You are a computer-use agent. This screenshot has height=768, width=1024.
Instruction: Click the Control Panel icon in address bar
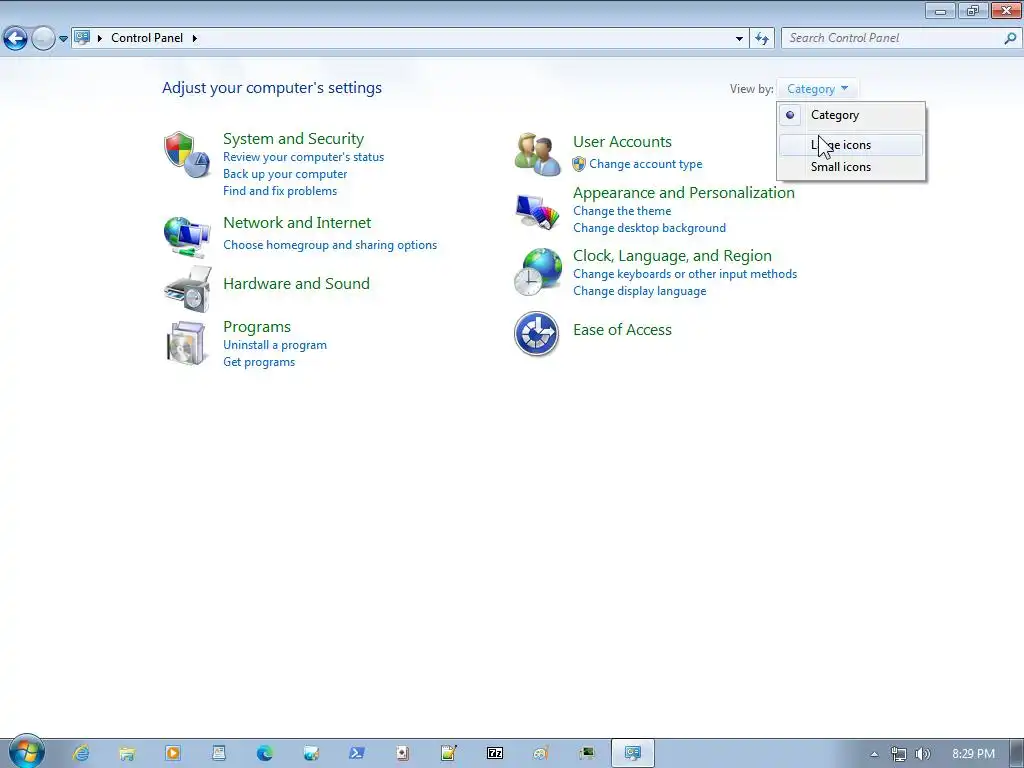coord(82,38)
